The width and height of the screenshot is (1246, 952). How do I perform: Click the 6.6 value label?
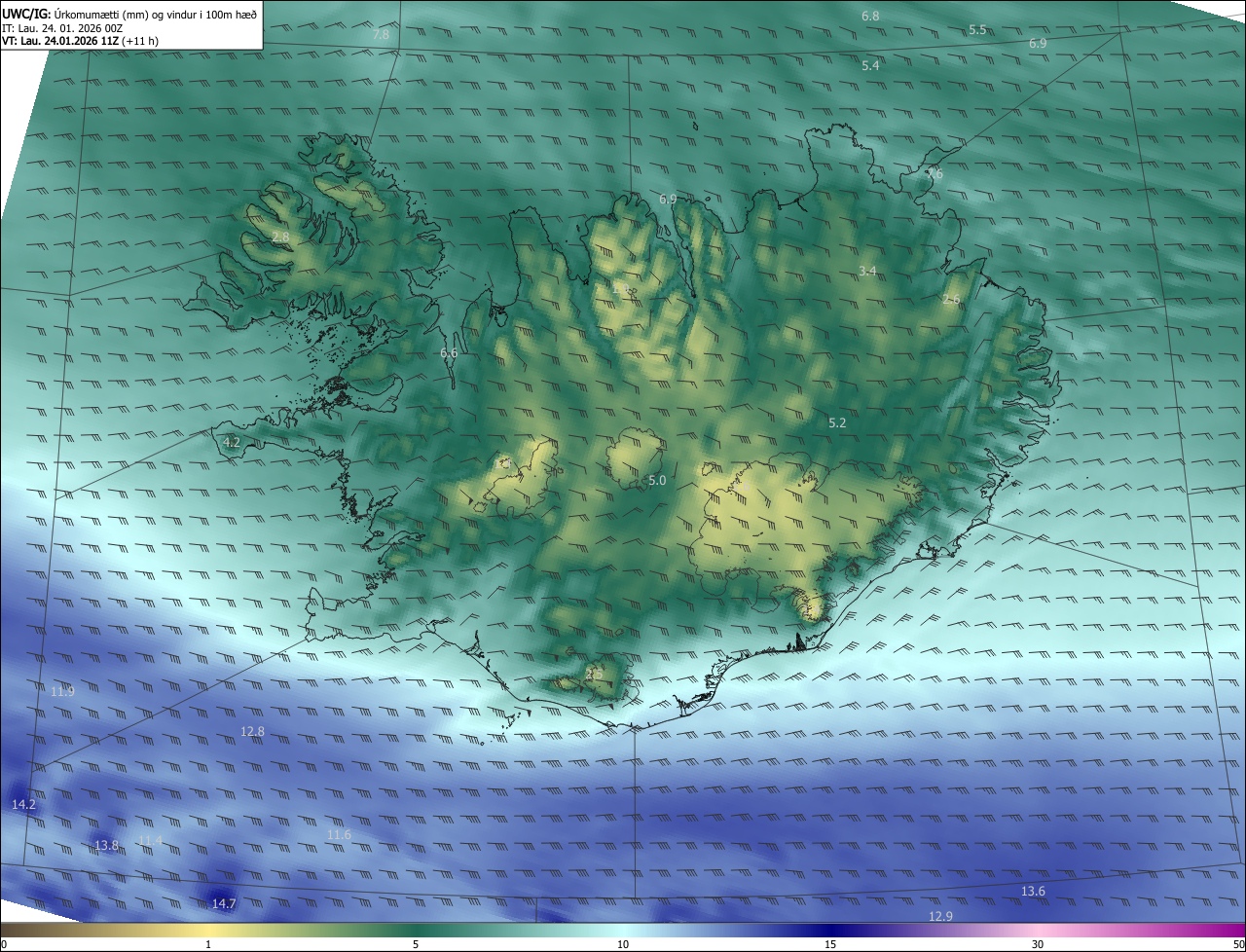[x=449, y=352]
